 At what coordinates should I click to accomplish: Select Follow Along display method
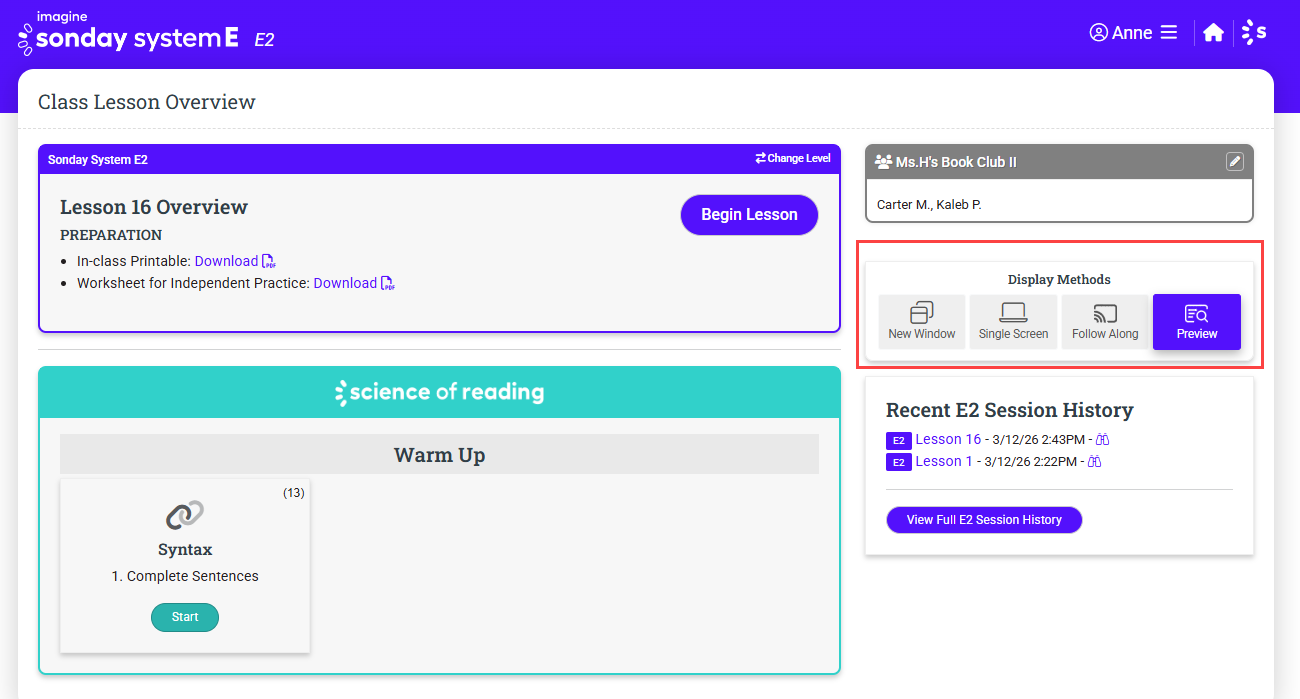click(1105, 322)
